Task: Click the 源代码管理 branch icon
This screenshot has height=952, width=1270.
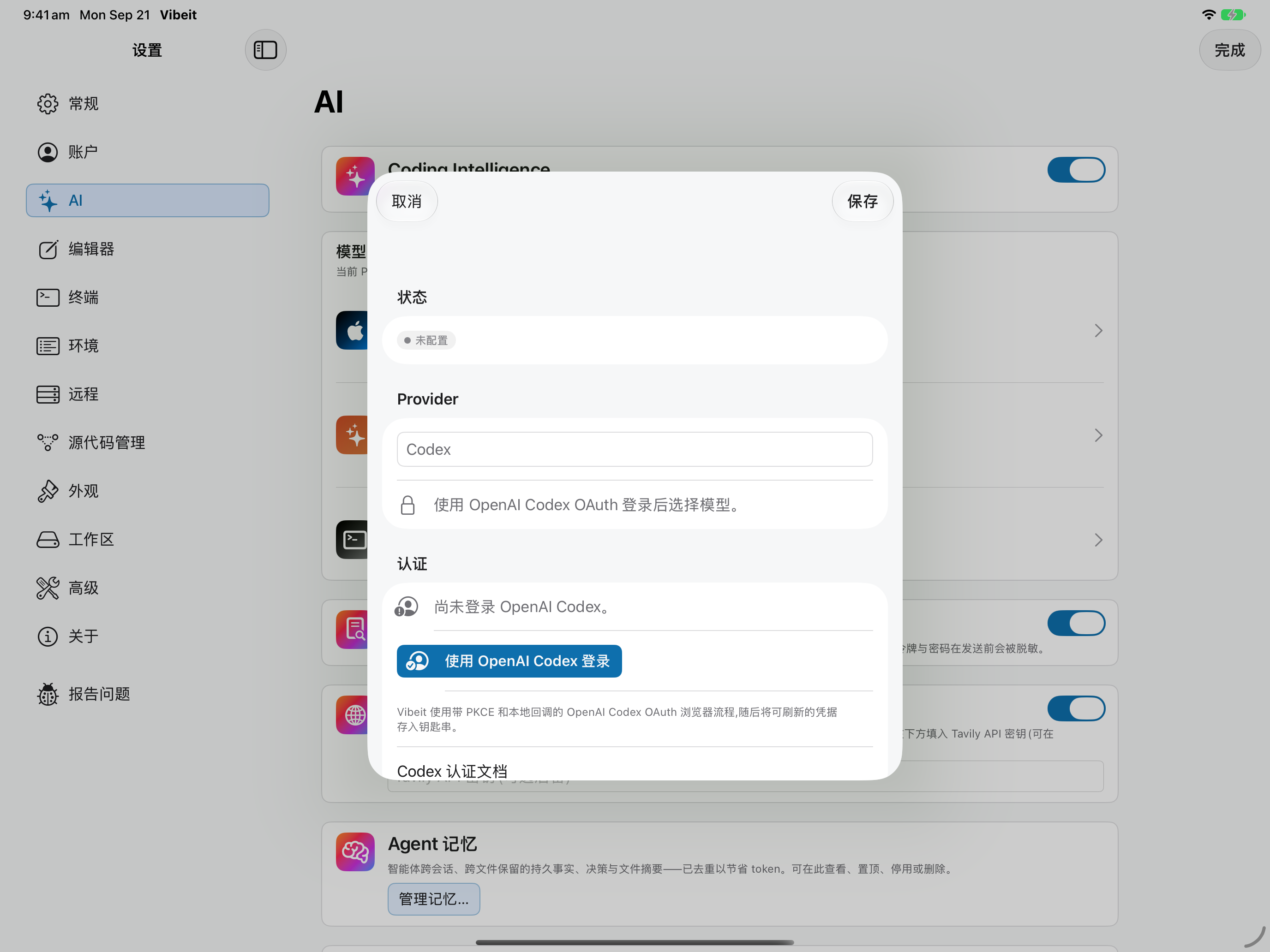Action: point(48,442)
